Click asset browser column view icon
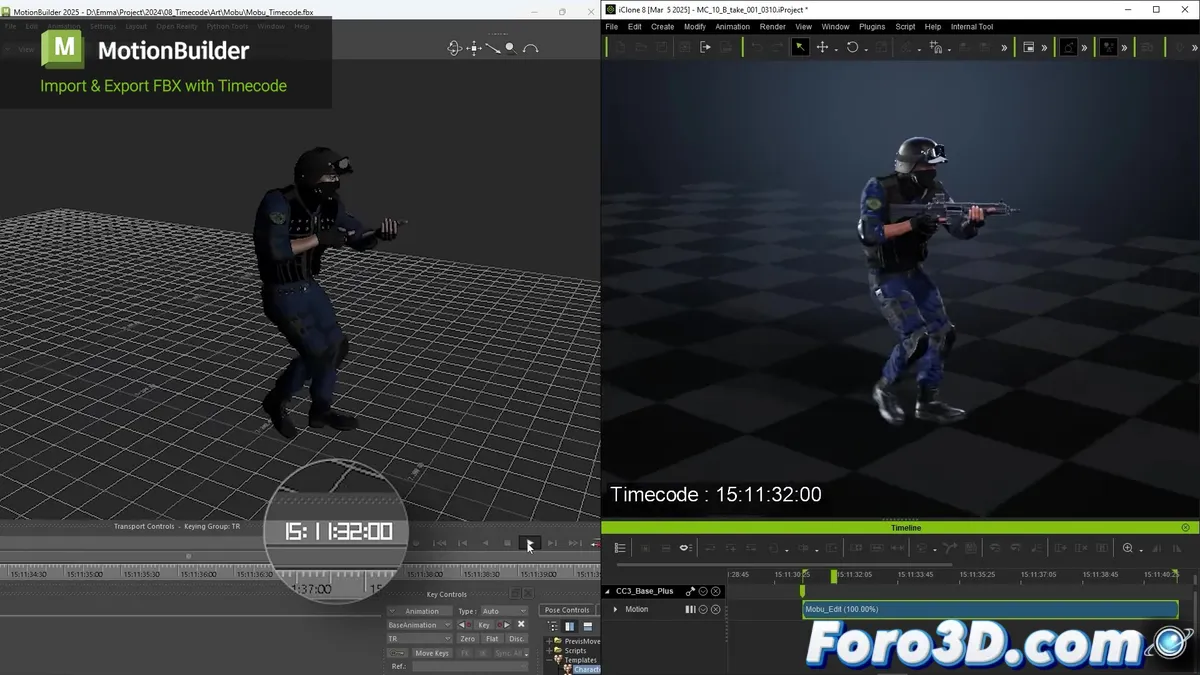Viewport: 1200px width, 675px height. 570,626
